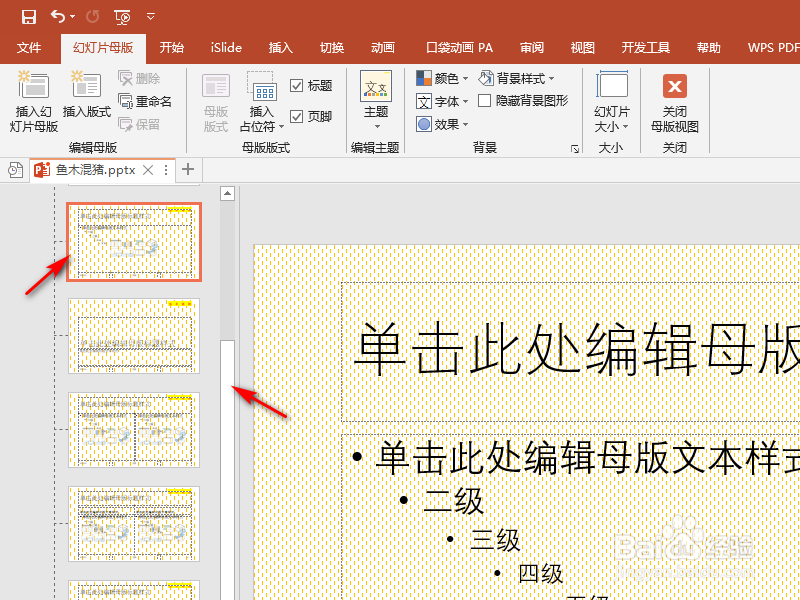The height and width of the screenshot is (600, 800).
Task: Close the 鱼木混猪.pptx document tab
Action: (x=148, y=170)
